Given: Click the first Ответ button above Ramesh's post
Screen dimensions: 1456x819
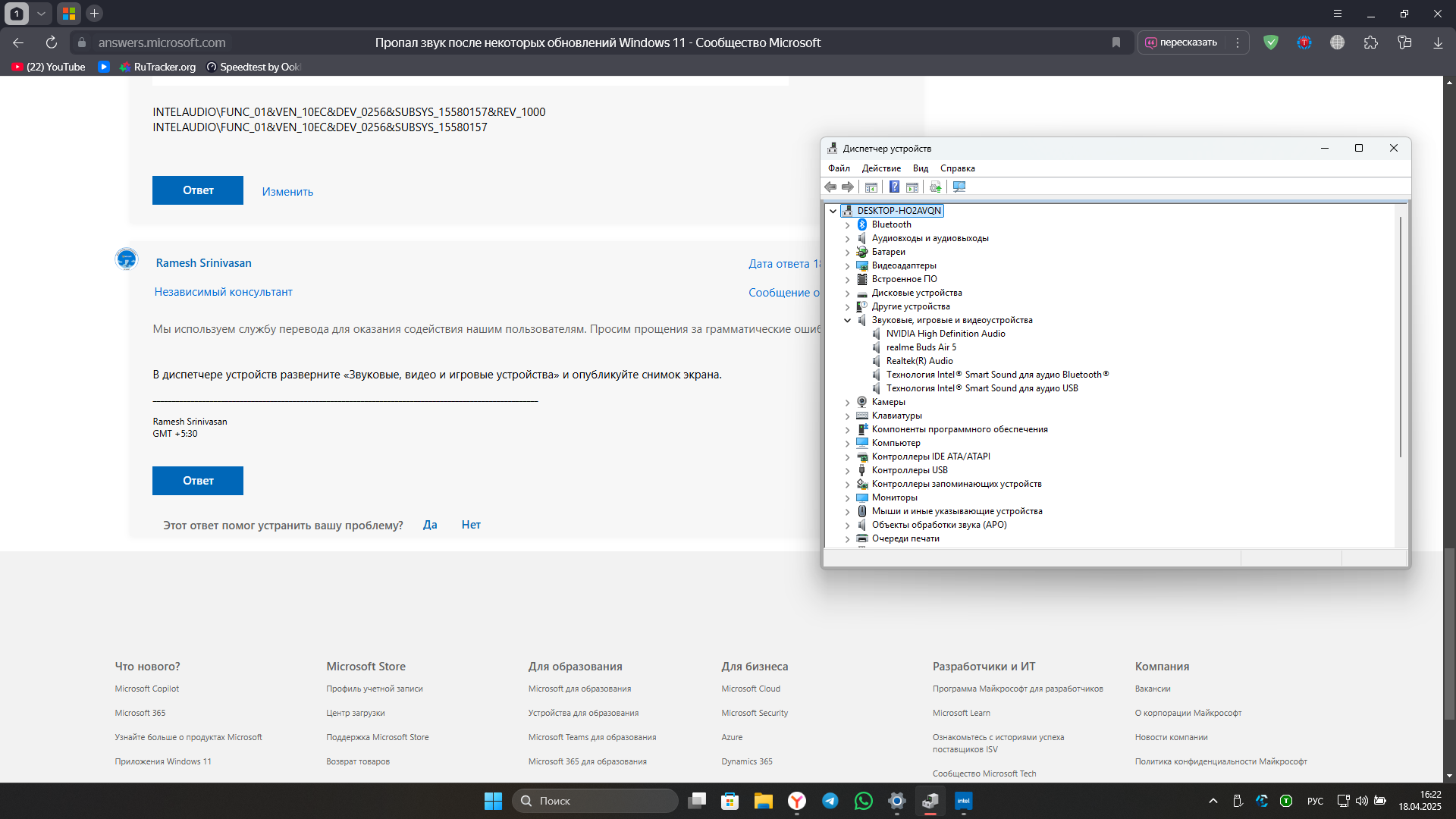Looking at the screenshot, I should (198, 190).
